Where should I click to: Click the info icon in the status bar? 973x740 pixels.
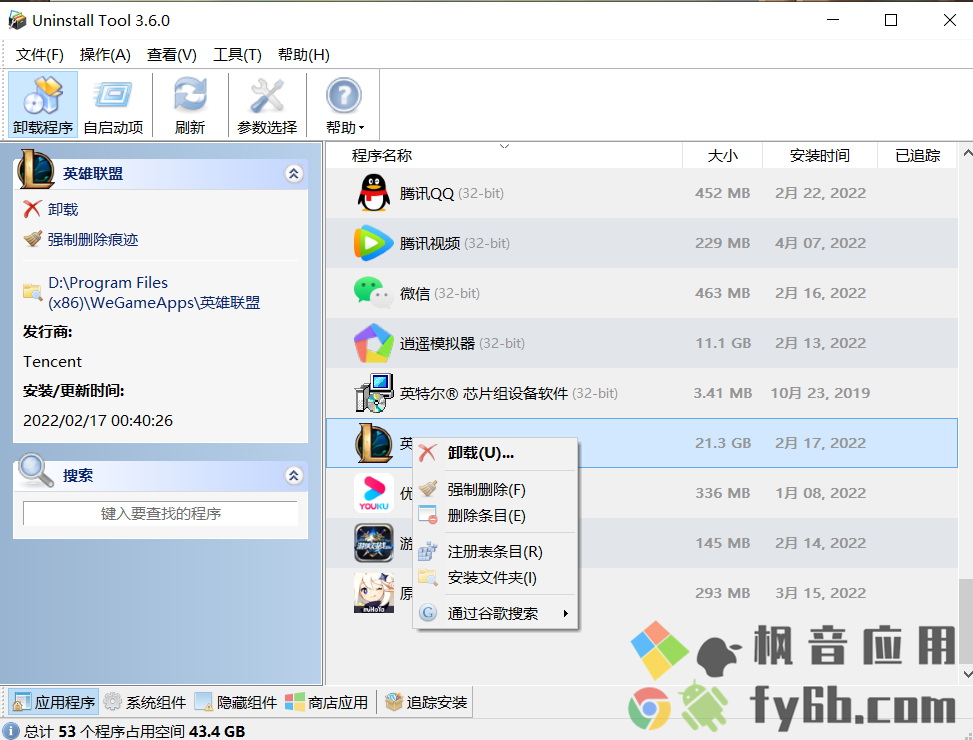pyautogui.click(x=11, y=731)
